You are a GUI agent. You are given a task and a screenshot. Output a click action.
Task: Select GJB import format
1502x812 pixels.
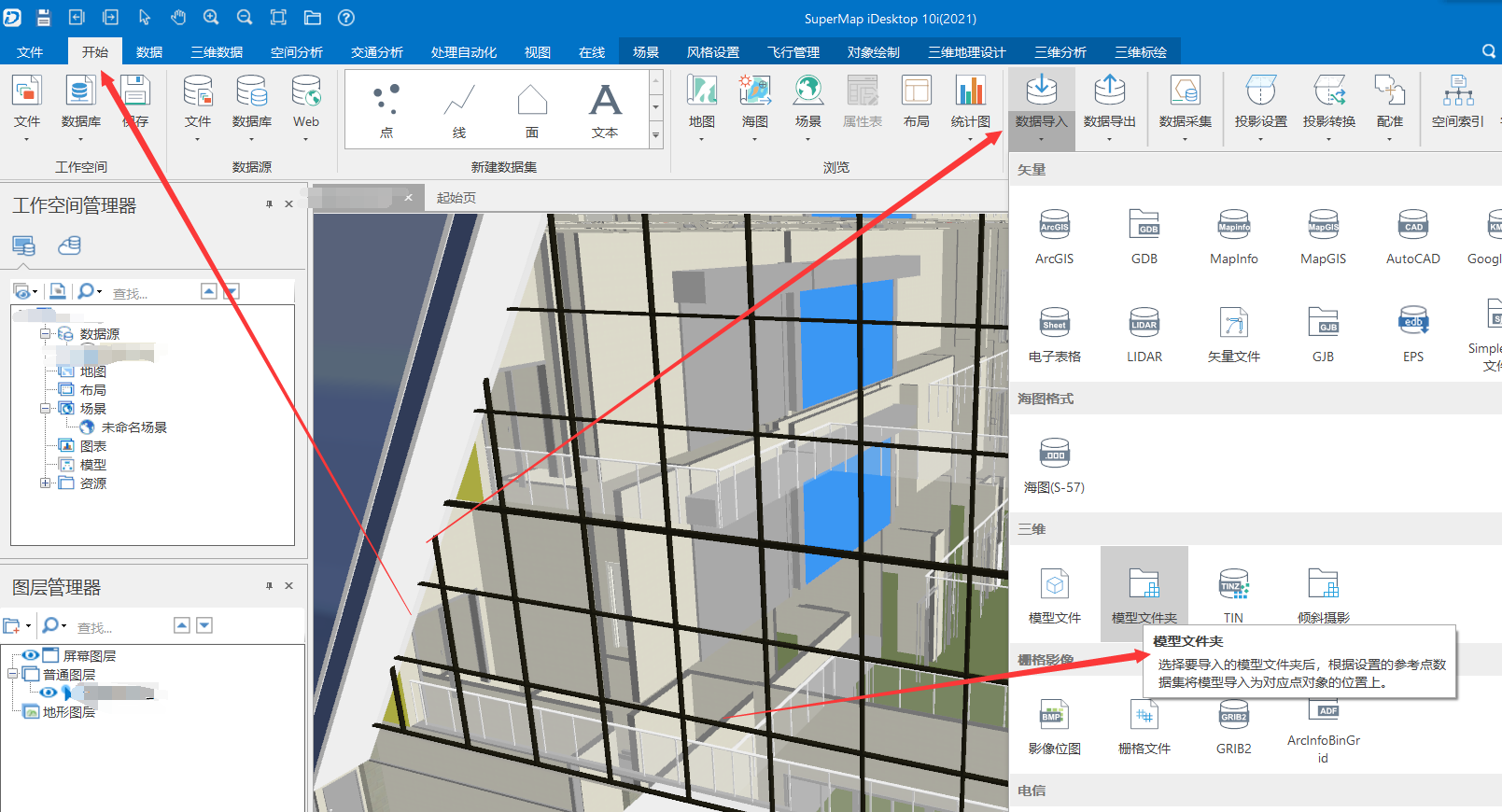click(x=1323, y=335)
